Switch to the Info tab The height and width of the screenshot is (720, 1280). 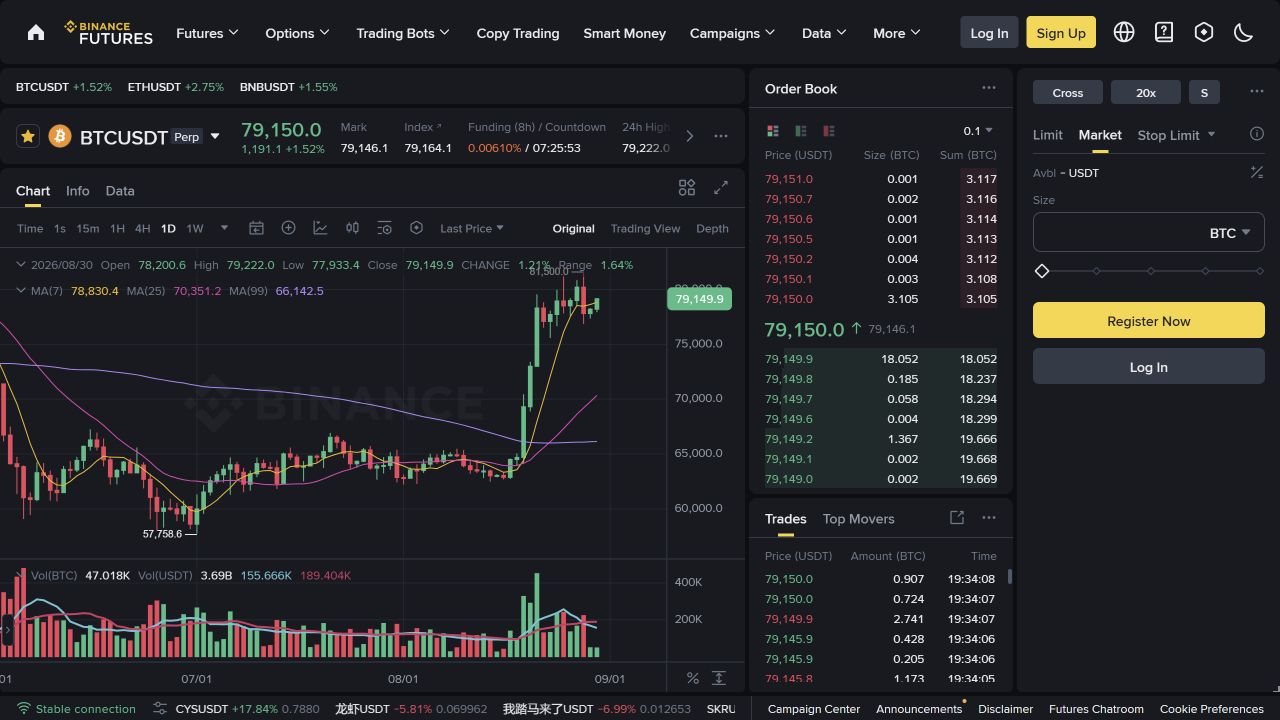(x=78, y=191)
